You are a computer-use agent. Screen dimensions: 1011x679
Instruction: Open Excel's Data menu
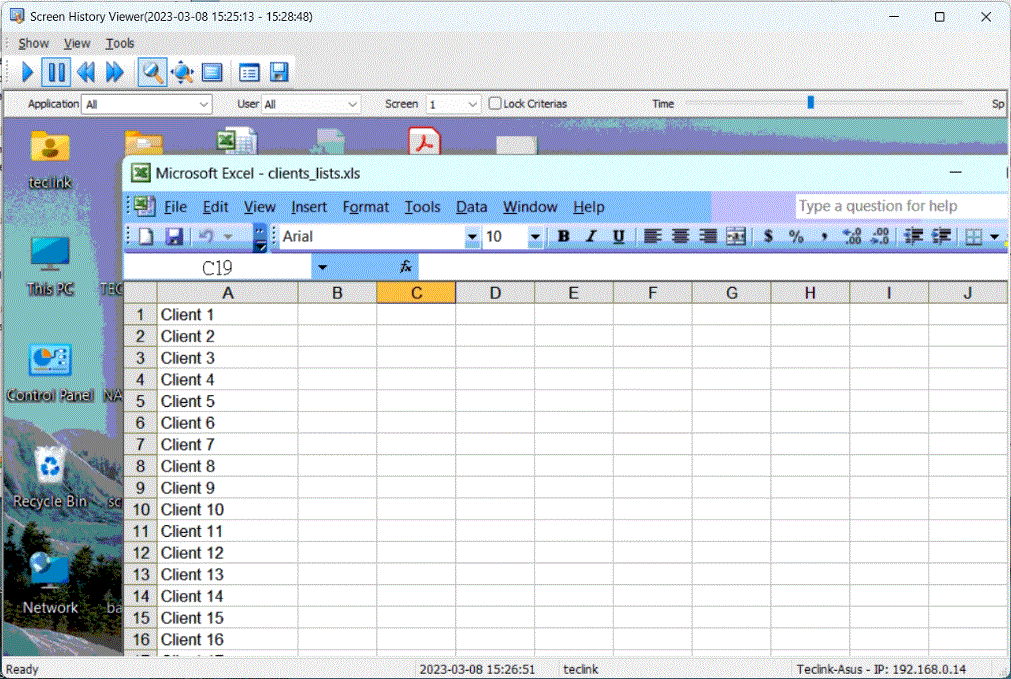click(x=471, y=207)
